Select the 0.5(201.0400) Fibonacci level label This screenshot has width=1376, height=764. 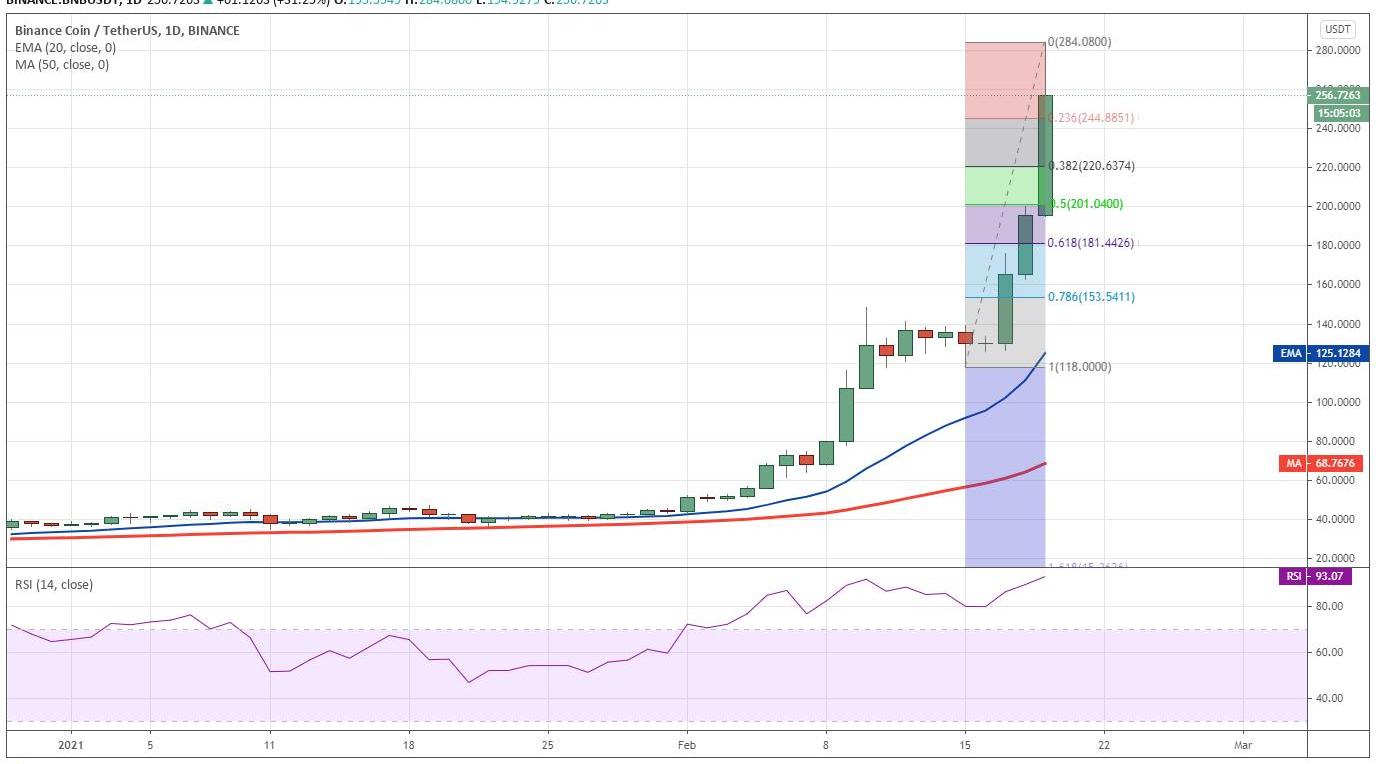pos(1085,204)
